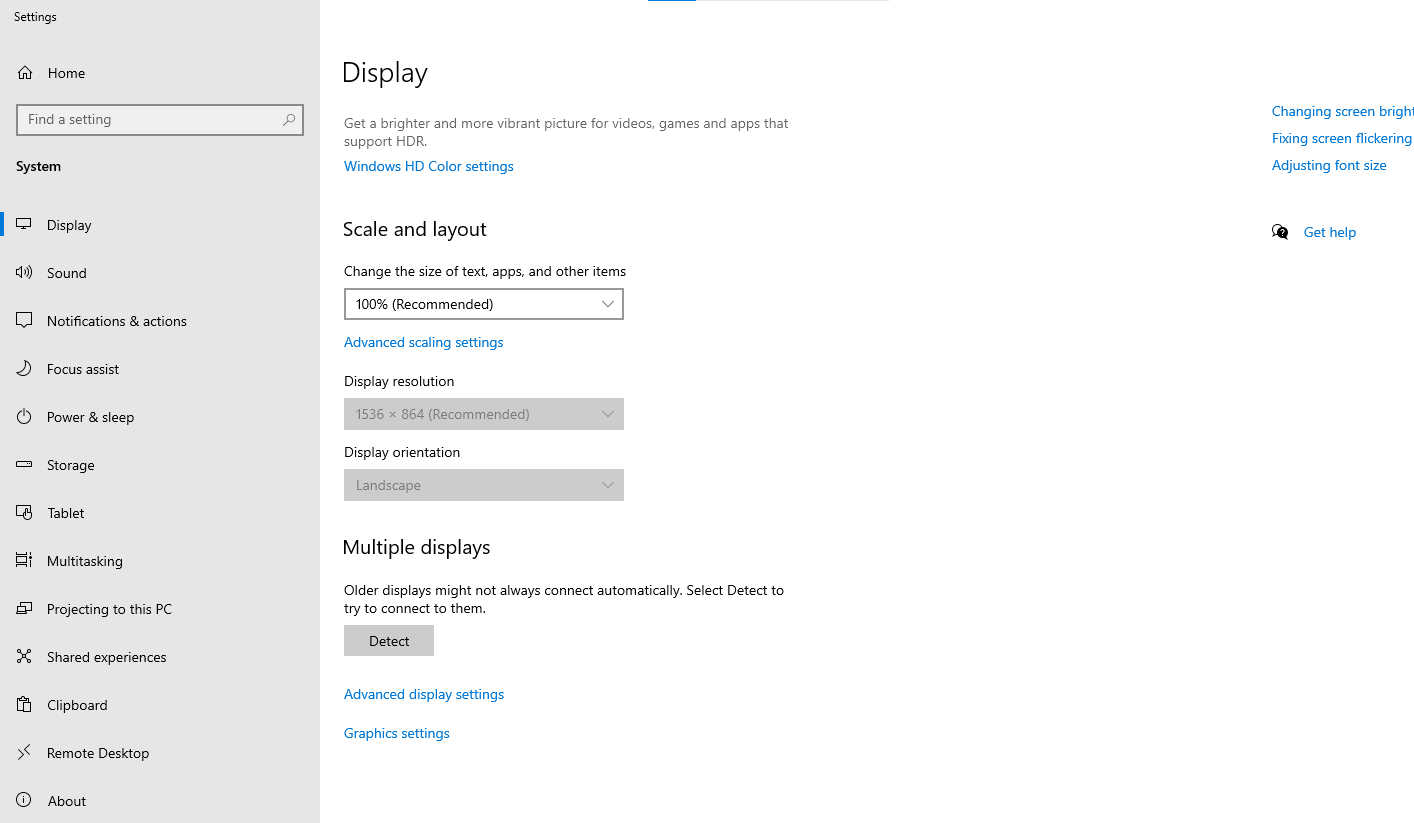Screen dimensions: 1414x823
Task: Open the 100% (Recommended) scale dropdown
Action: coord(483,304)
